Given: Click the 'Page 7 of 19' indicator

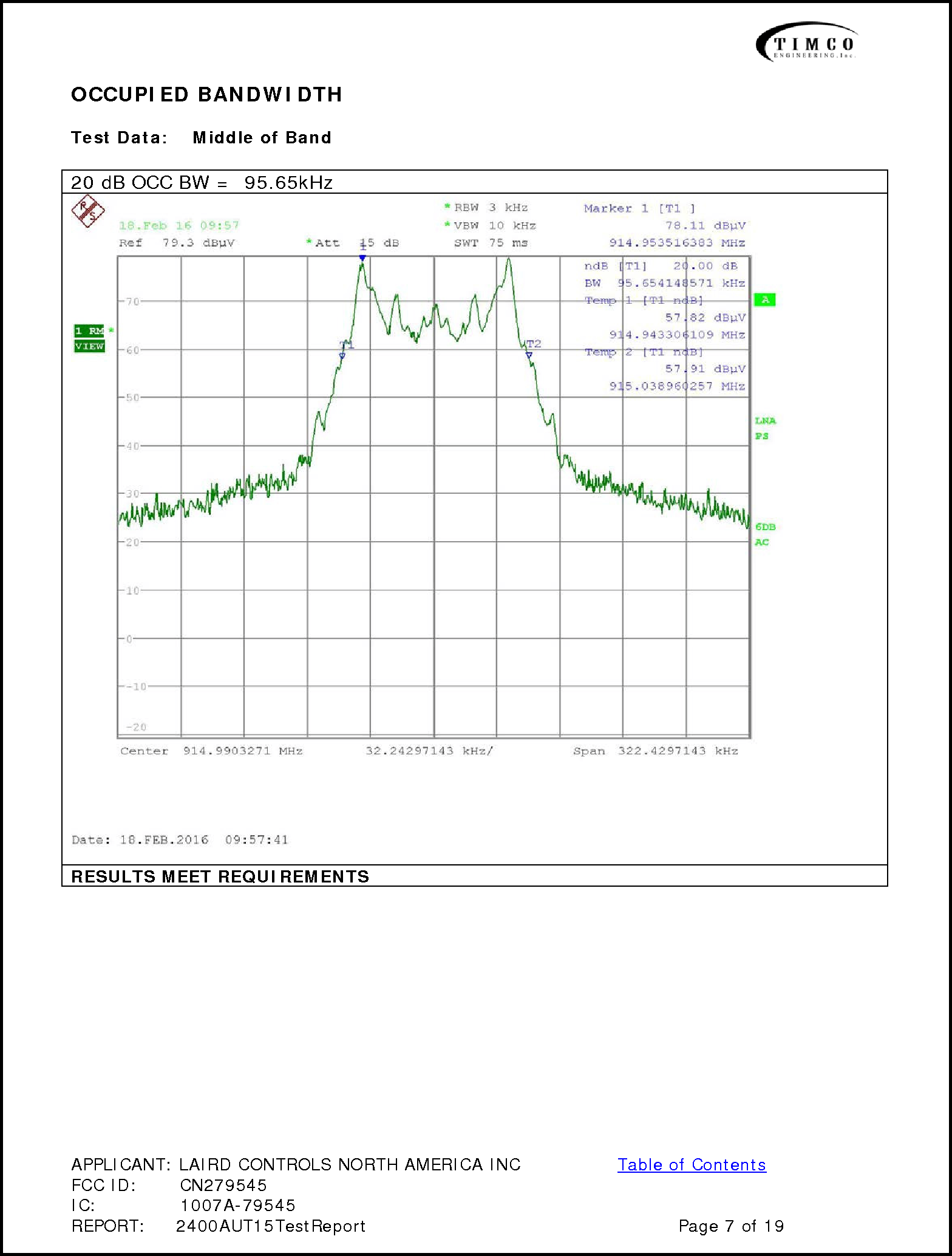Looking at the screenshot, I should [731, 1226].
